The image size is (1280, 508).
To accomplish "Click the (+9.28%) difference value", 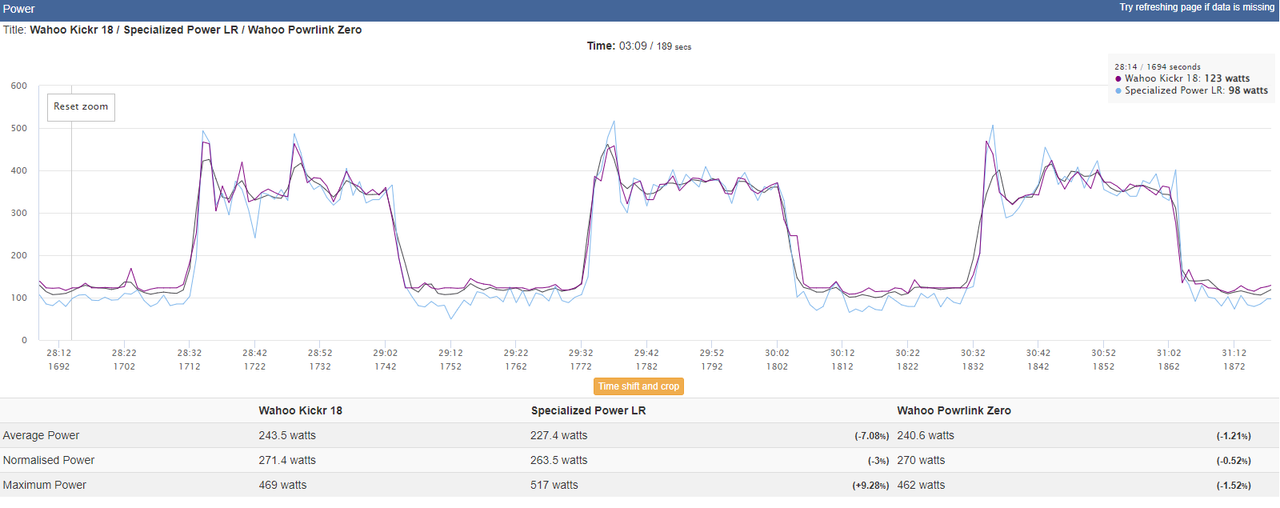I will pyautogui.click(x=871, y=486).
